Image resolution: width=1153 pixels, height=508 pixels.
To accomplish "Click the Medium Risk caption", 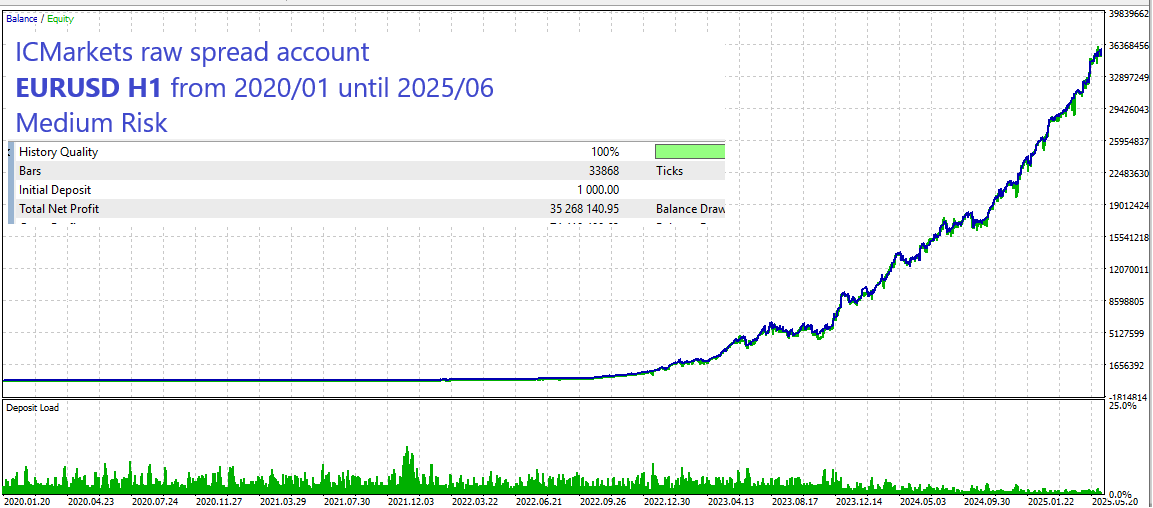I will point(91,123).
